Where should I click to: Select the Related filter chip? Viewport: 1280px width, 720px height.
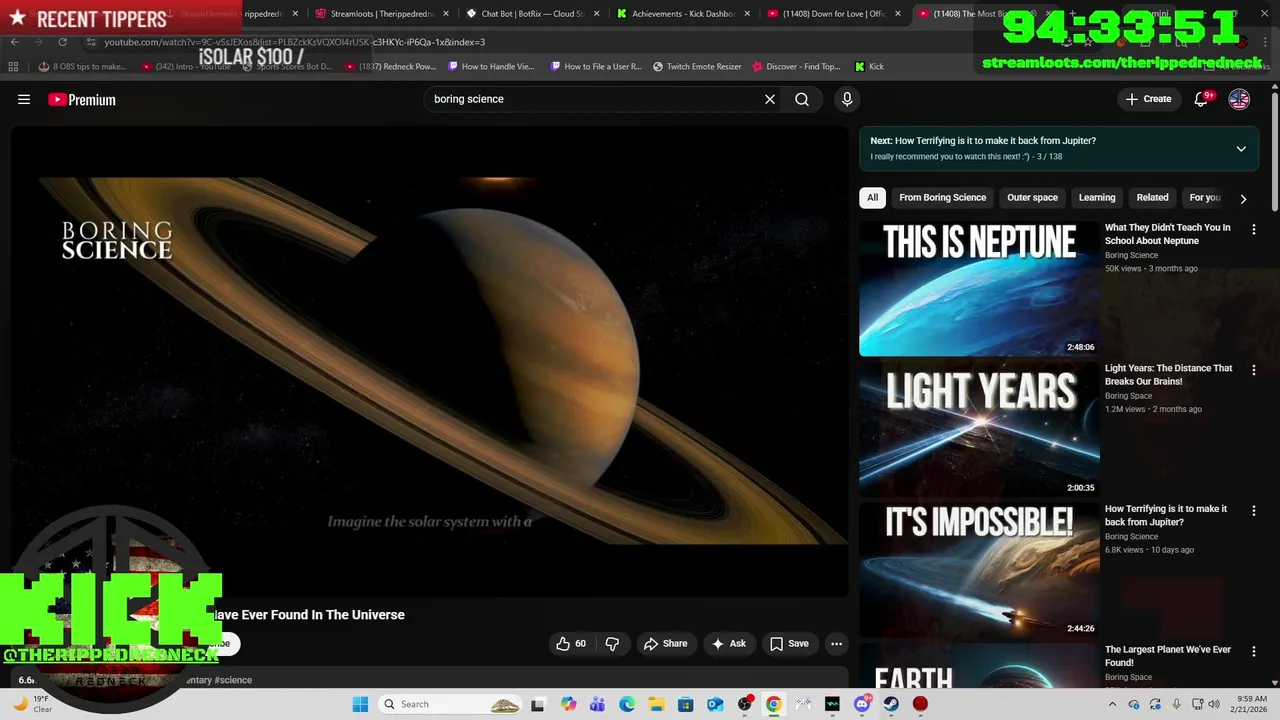(1152, 197)
